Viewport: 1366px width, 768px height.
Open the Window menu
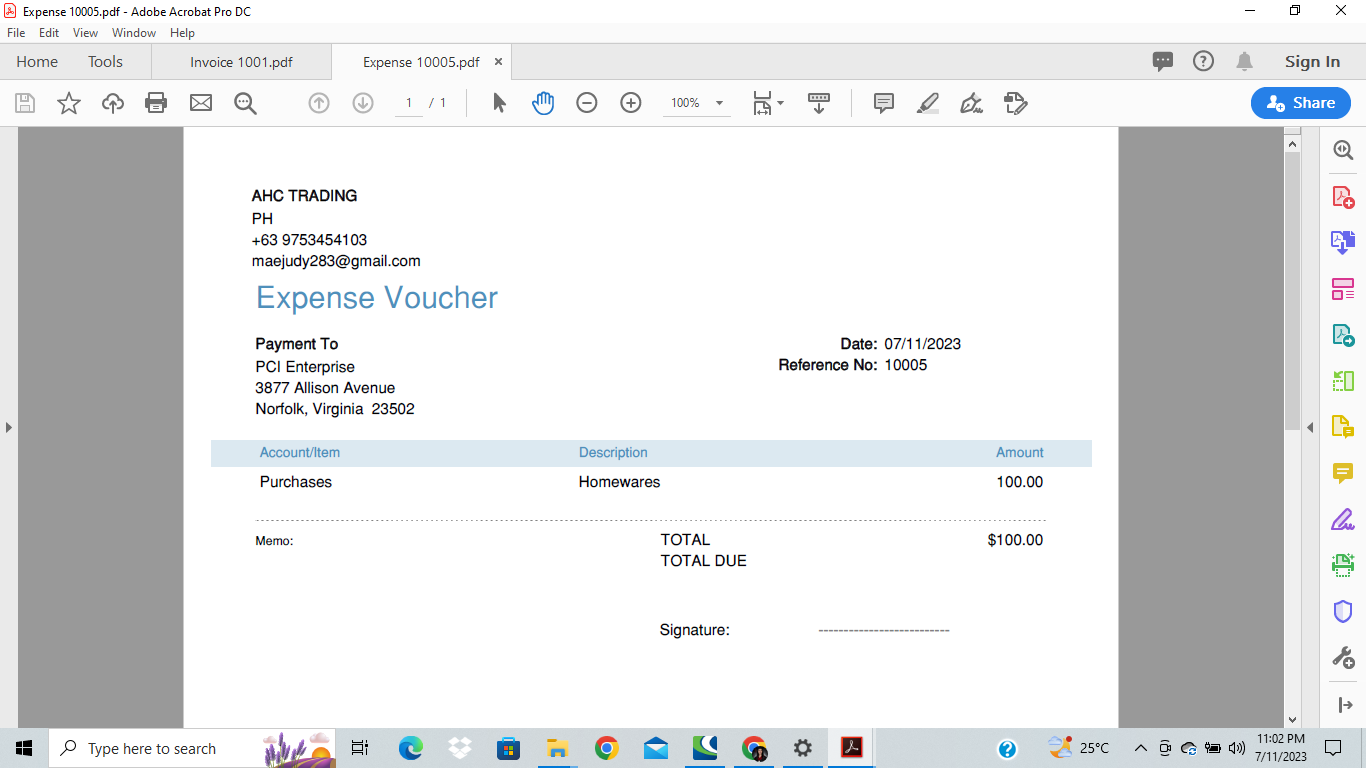click(134, 33)
